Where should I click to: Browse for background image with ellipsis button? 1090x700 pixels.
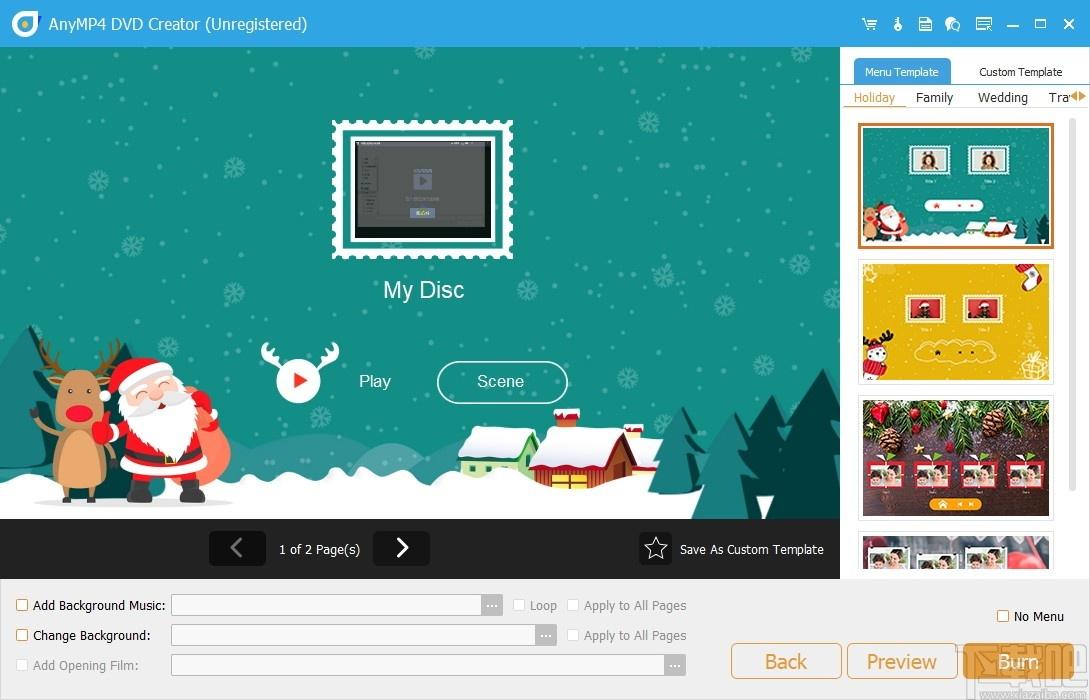[x=546, y=635]
